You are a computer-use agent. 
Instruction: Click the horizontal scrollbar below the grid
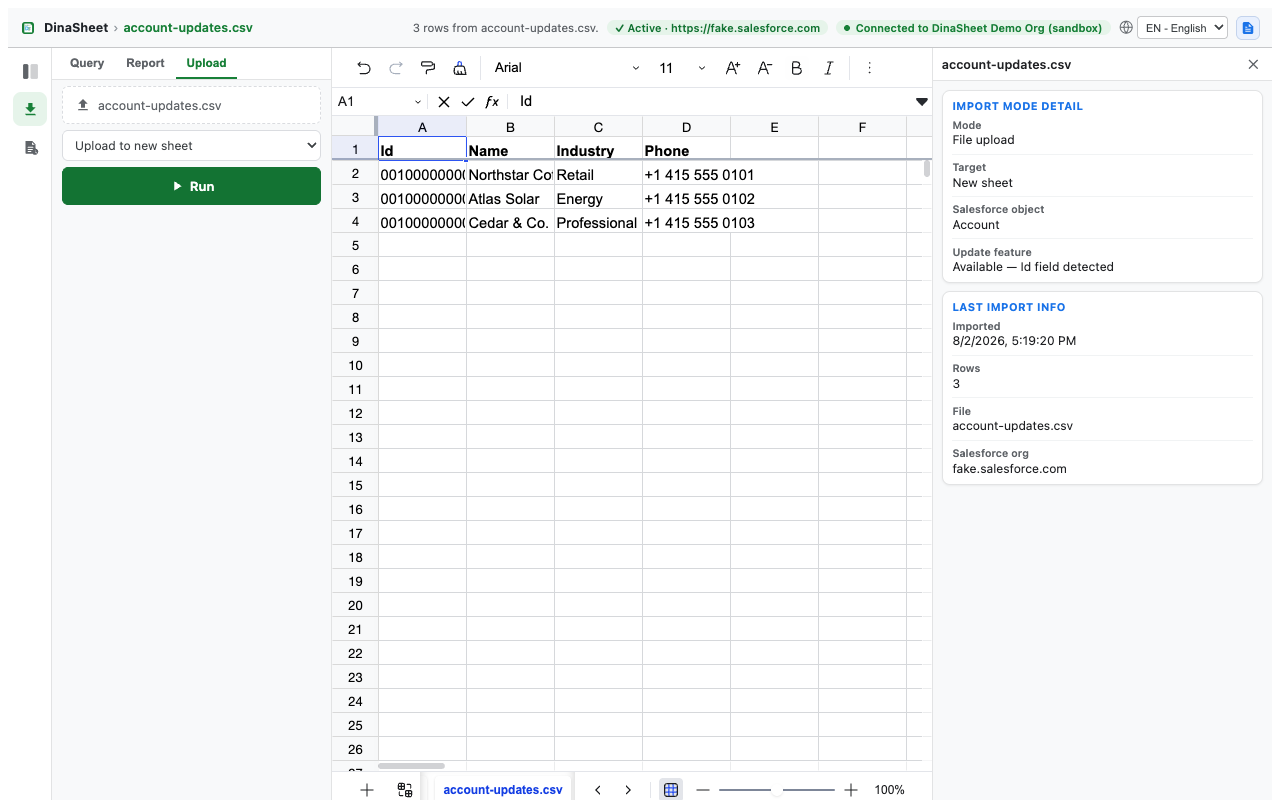(411, 766)
